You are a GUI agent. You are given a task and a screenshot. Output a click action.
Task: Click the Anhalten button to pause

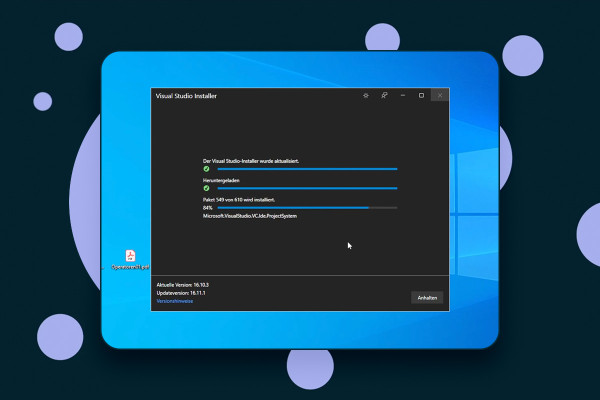[x=427, y=298]
